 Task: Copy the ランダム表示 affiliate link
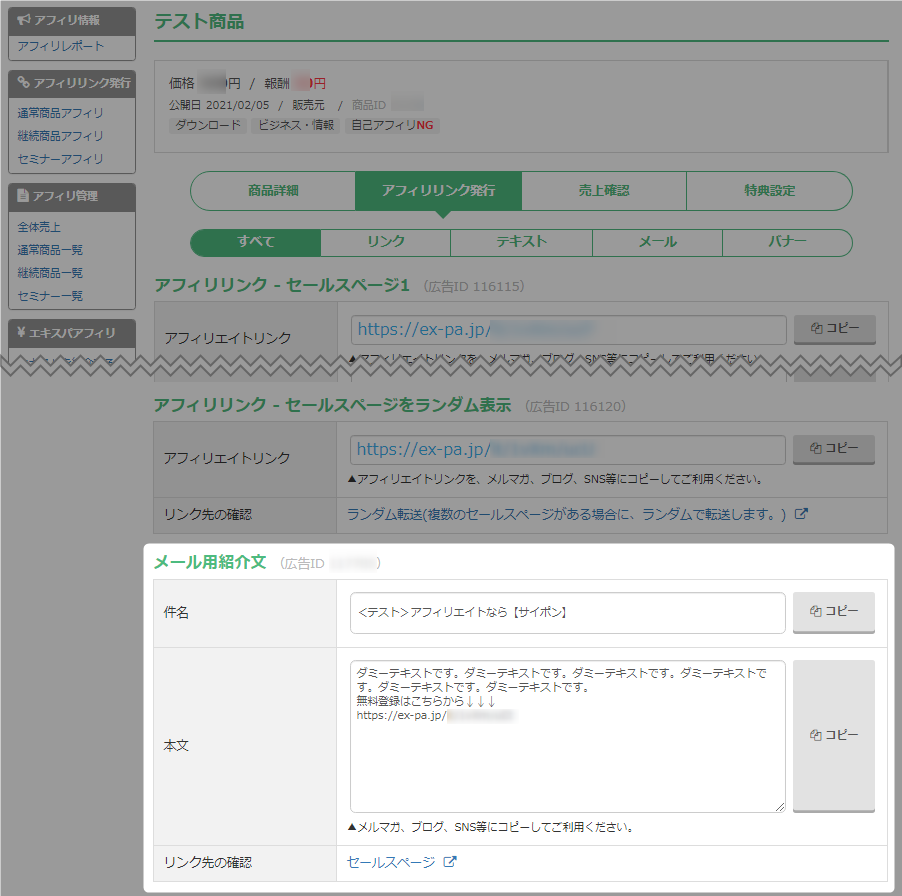(833, 449)
